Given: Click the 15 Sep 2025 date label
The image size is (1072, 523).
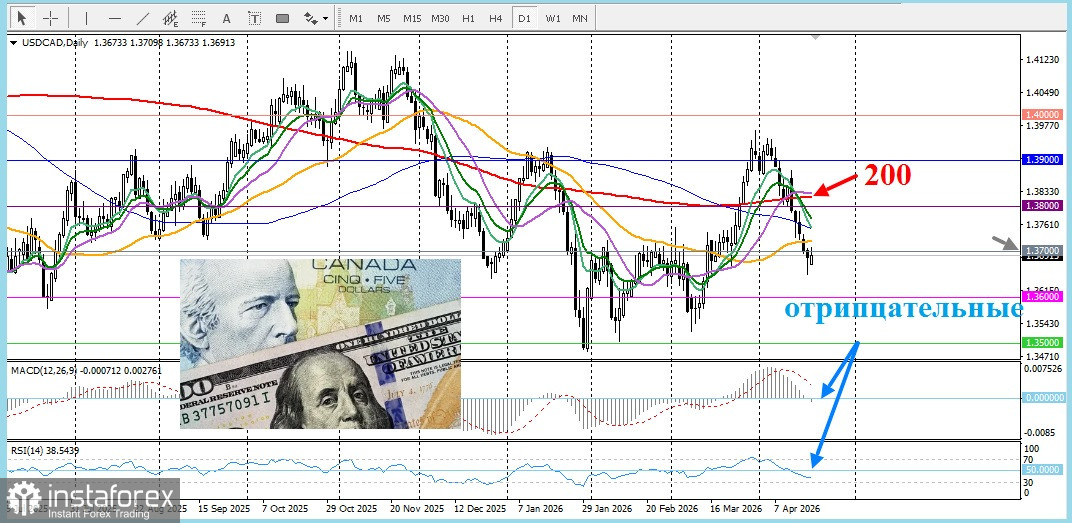Looking at the screenshot, I should 224,509.
